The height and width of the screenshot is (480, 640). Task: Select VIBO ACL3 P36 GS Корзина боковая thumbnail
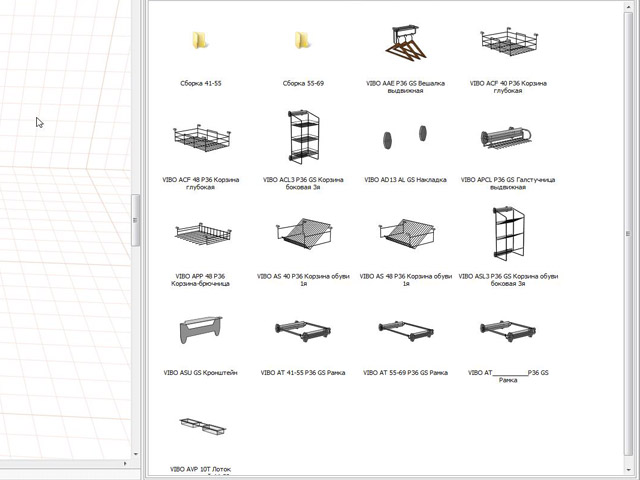303,137
